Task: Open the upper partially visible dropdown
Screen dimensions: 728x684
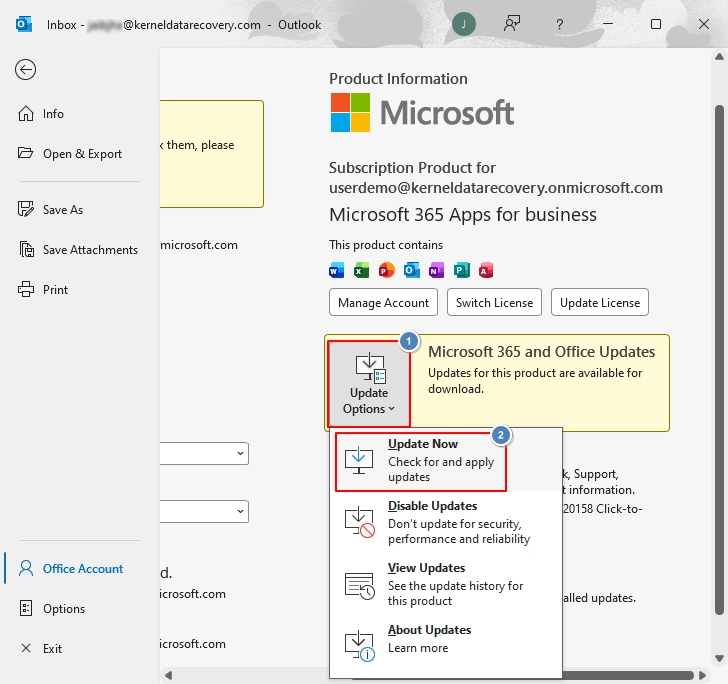Action: [204, 454]
